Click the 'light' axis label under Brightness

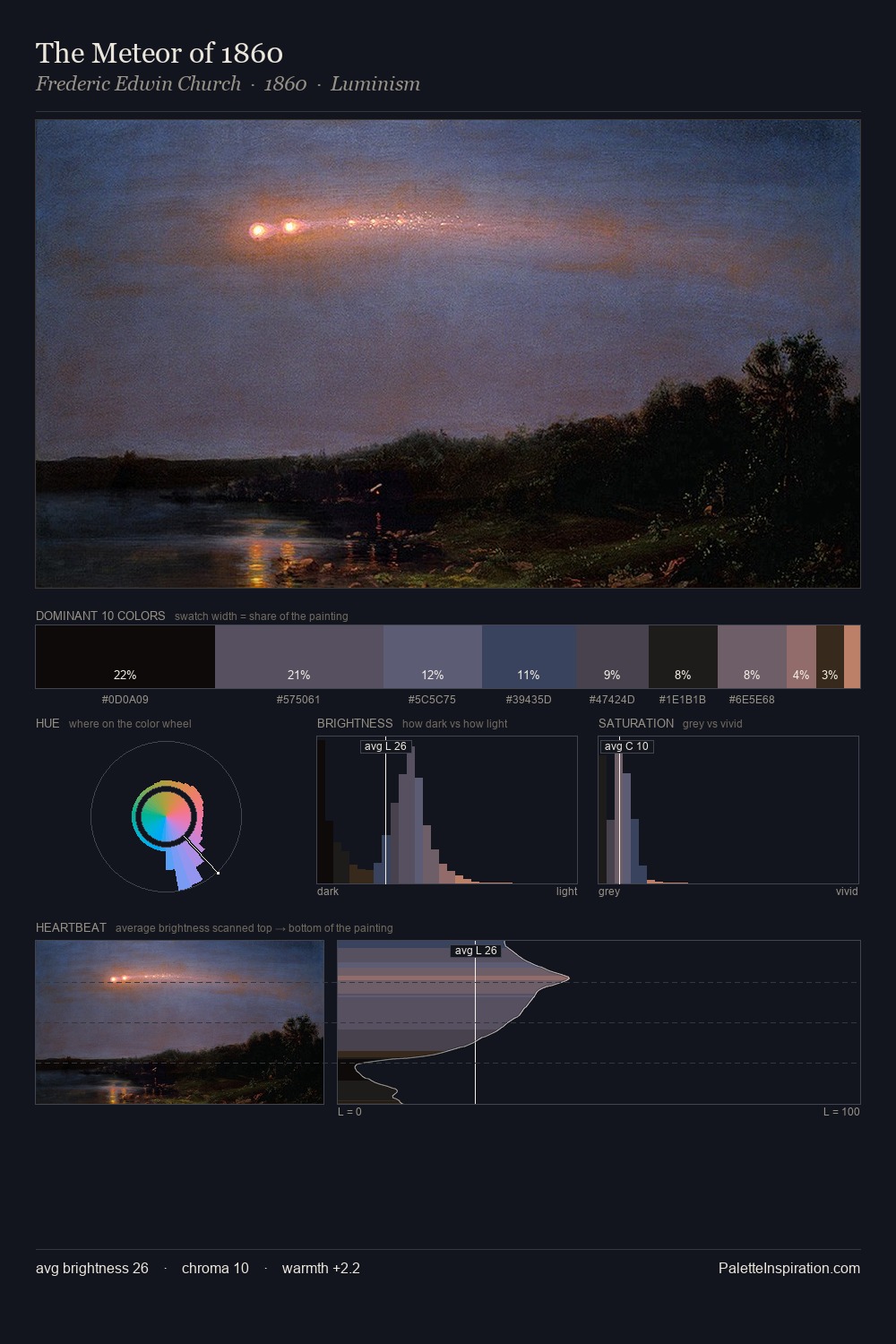(x=566, y=891)
